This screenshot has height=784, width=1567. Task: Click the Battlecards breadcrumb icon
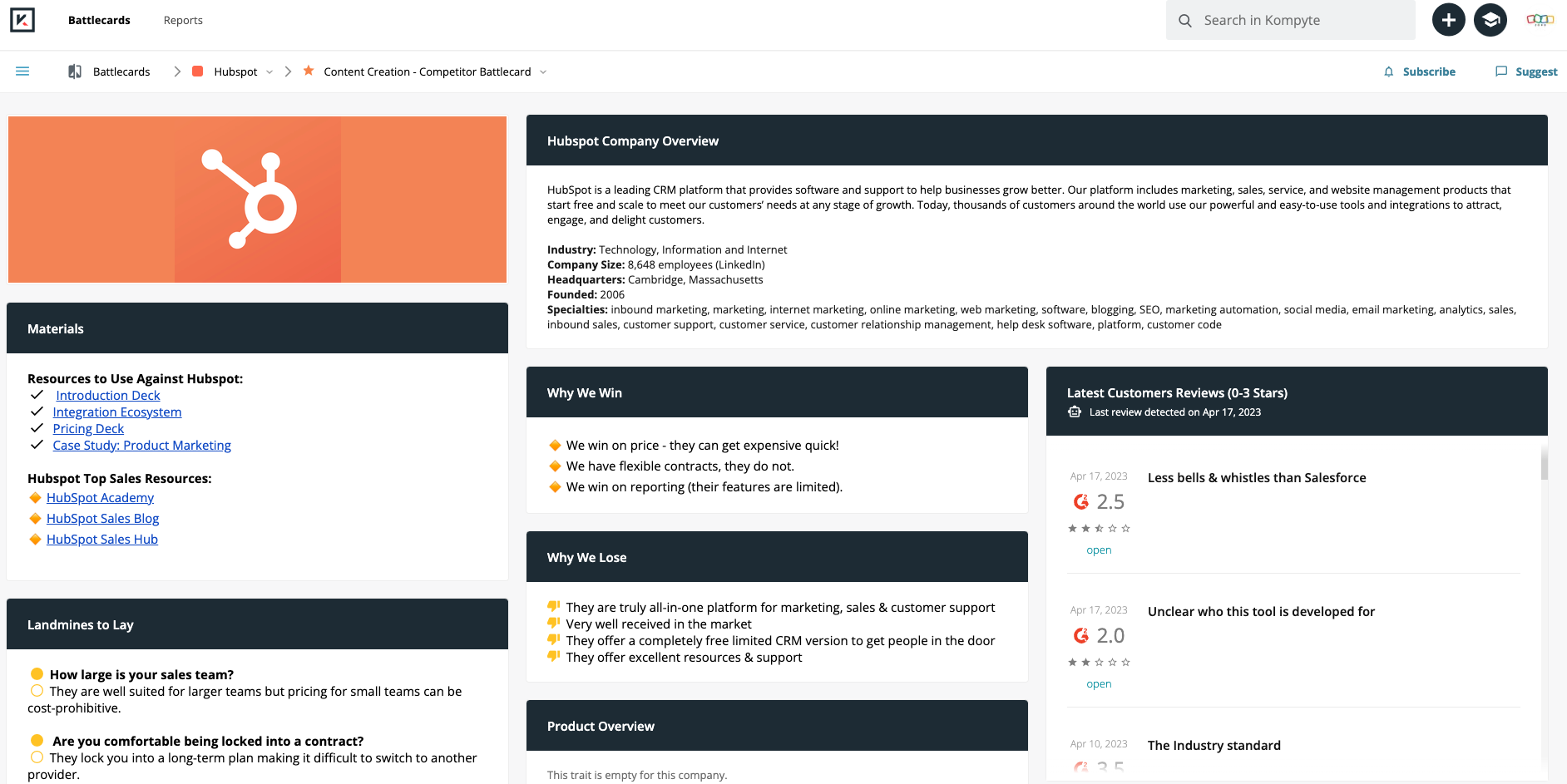click(75, 71)
